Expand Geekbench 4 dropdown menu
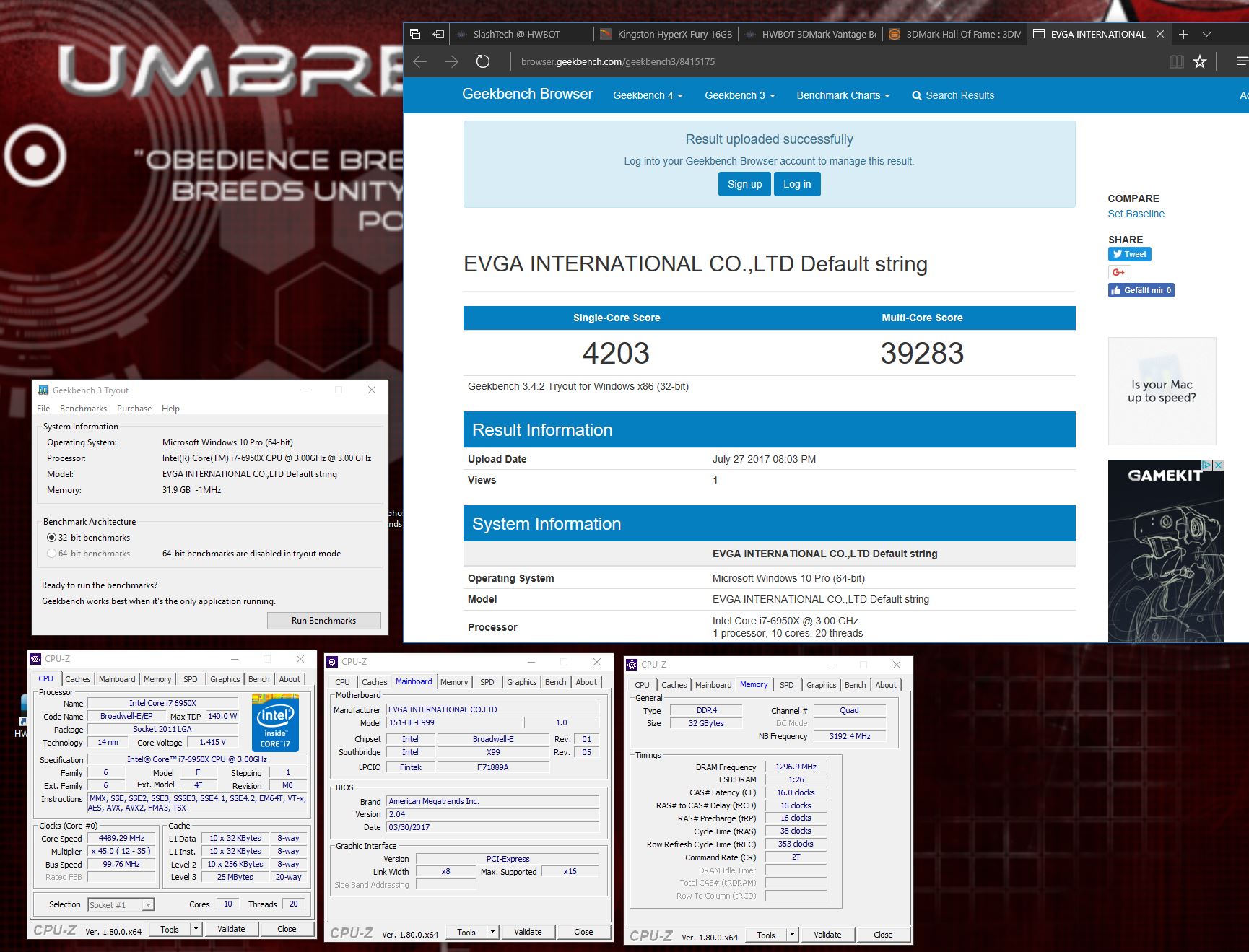This screenshot has width=1249, height=952. (x=648, y=95)
